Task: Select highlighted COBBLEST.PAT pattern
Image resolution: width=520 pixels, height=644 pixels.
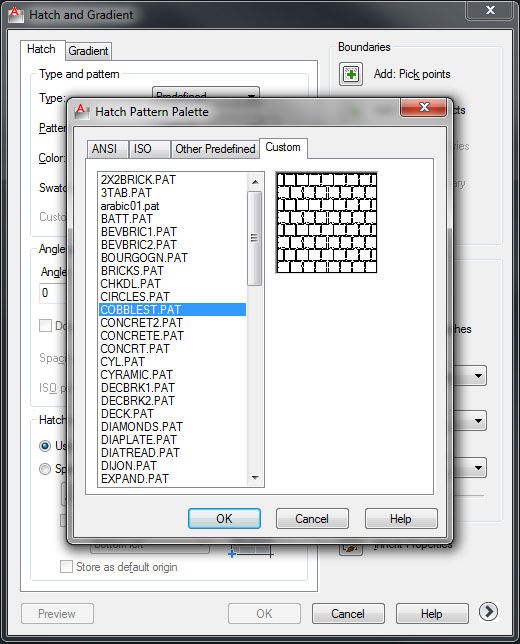Action: pos(173,310)
